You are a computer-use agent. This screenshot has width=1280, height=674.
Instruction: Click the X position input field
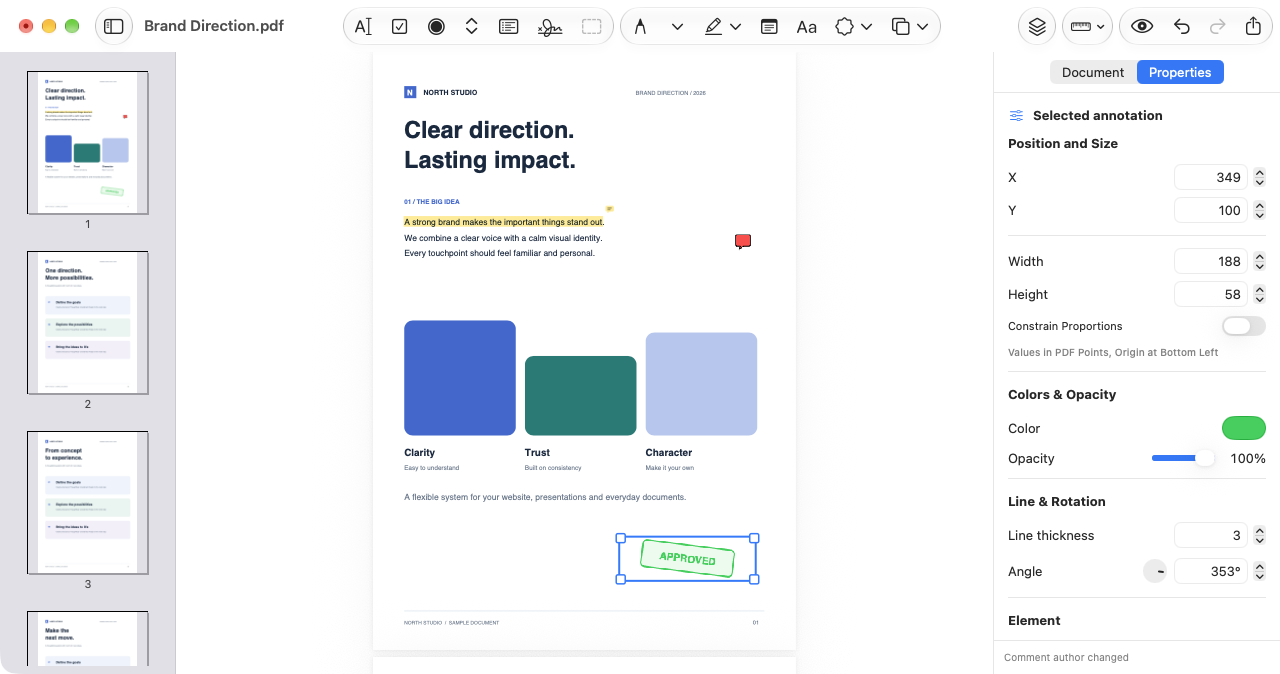(1210, 177)
